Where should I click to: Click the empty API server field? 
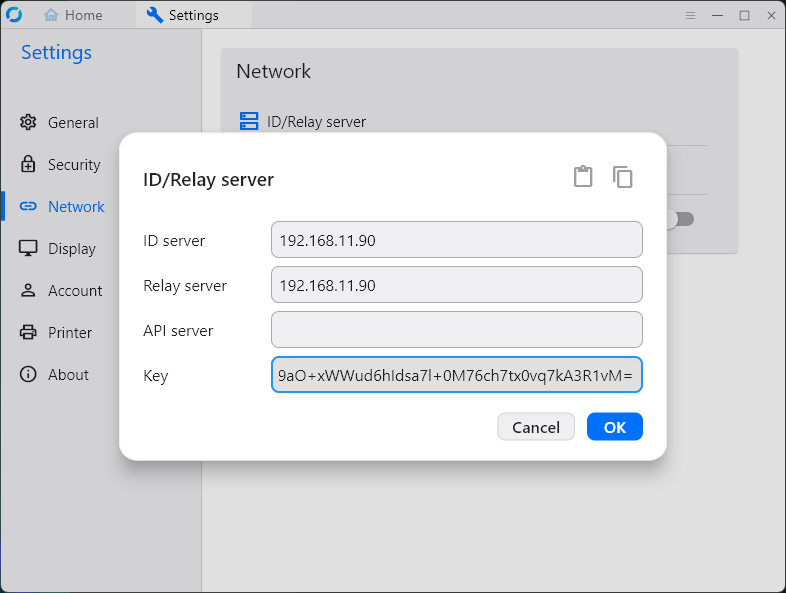(456, 330)
